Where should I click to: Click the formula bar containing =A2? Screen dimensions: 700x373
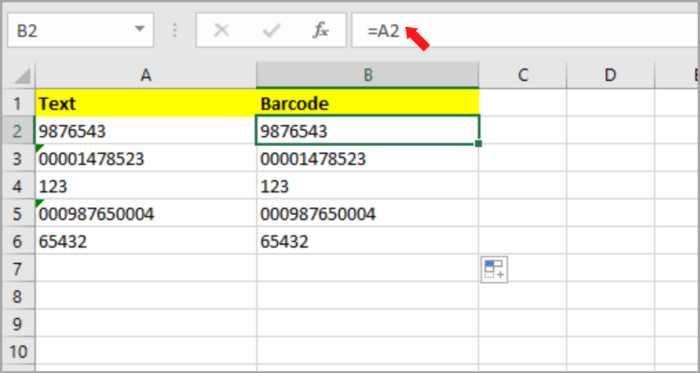point(525,30)
